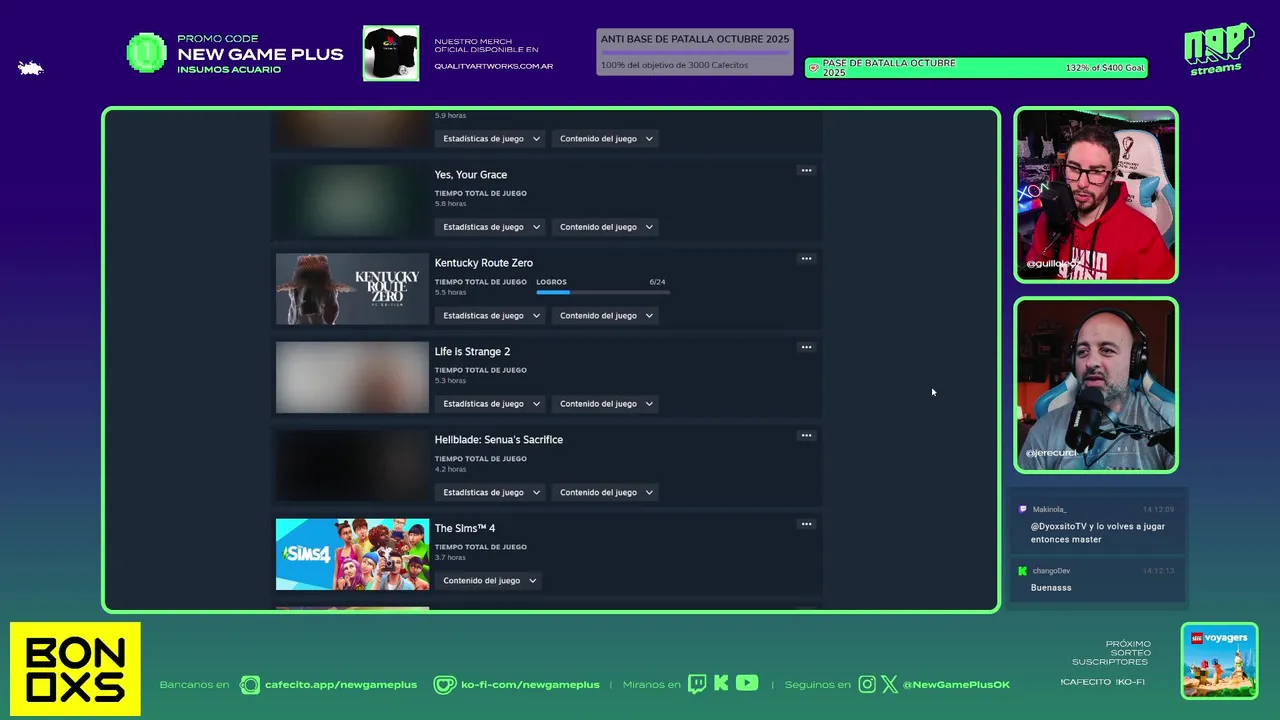Click the @NewGamePlusOK handle
This screenshot has width=1280, height=720.
click(956, 685)
